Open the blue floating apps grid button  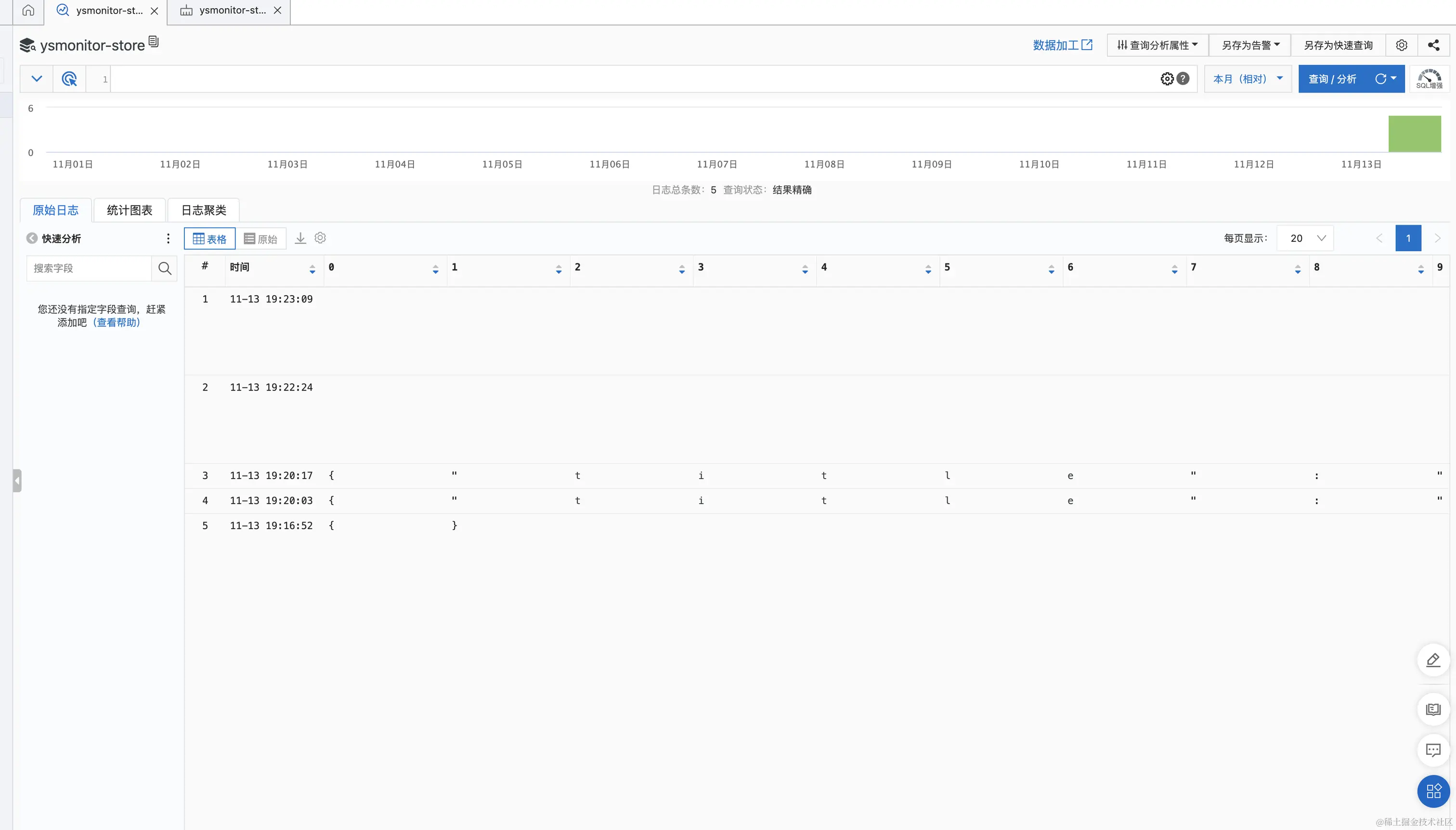[1432, 791]
